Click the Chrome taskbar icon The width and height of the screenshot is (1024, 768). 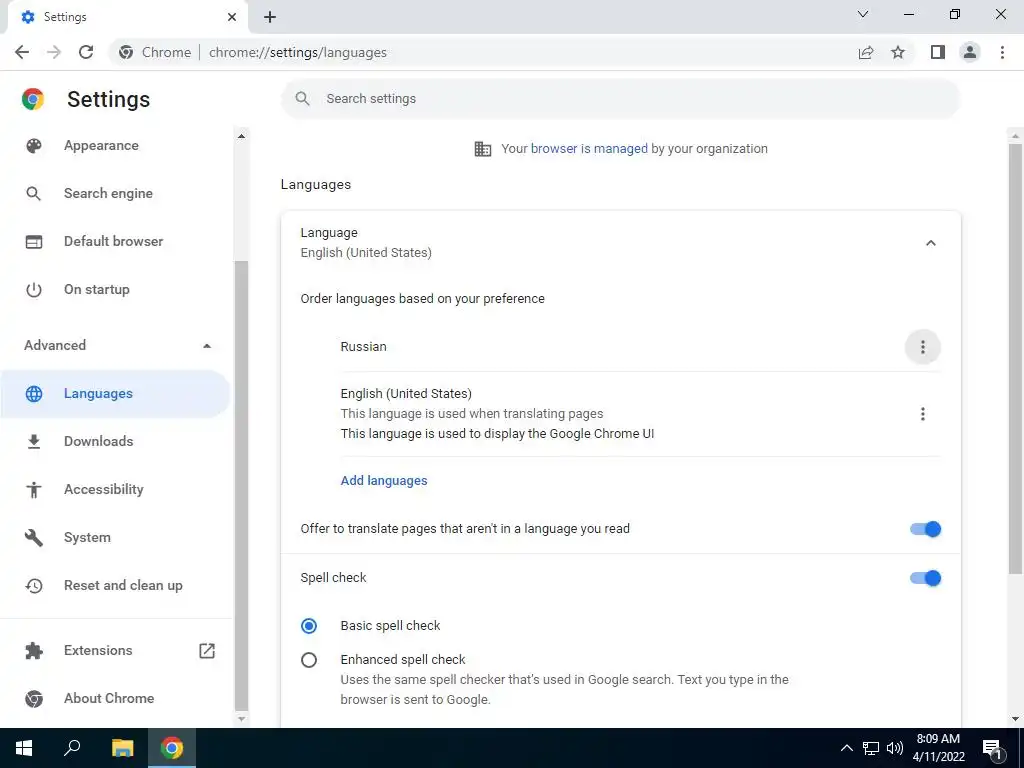pyautogui.click(x=172, y=748)
